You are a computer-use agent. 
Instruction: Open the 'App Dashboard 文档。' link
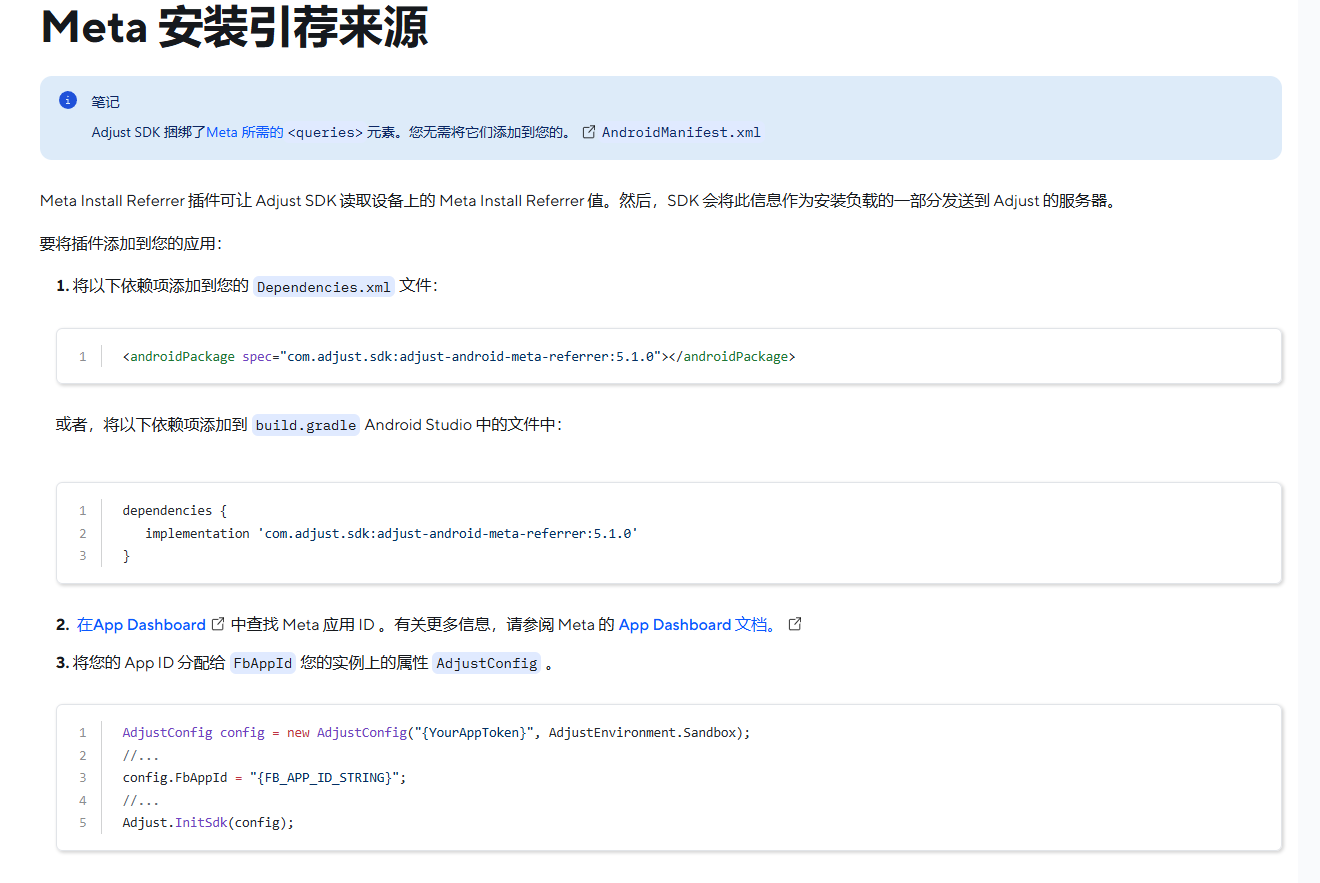coord(697,625)
